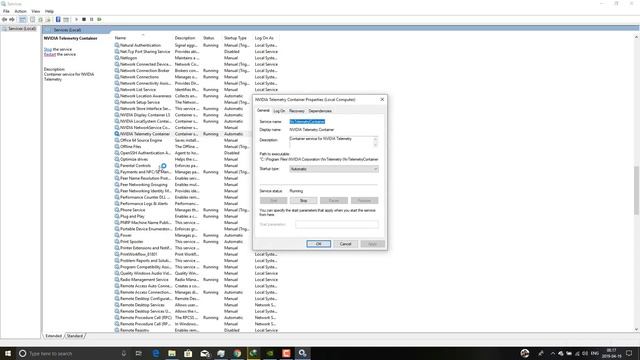Viewport: 640px width, 360px height.
Task: Click the Restart Service toolbar icon
Action: coord(99,20)
